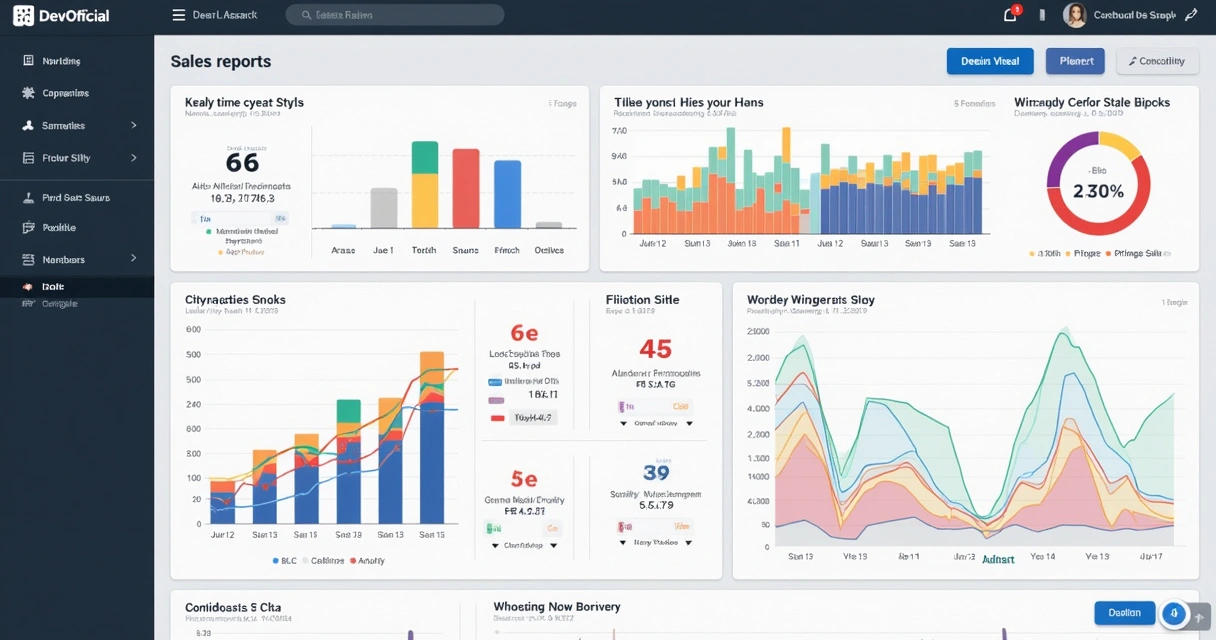Expand the Fiolur Silly sidebar chevron
The image size is (1216, 640).
tap(134, 158)
